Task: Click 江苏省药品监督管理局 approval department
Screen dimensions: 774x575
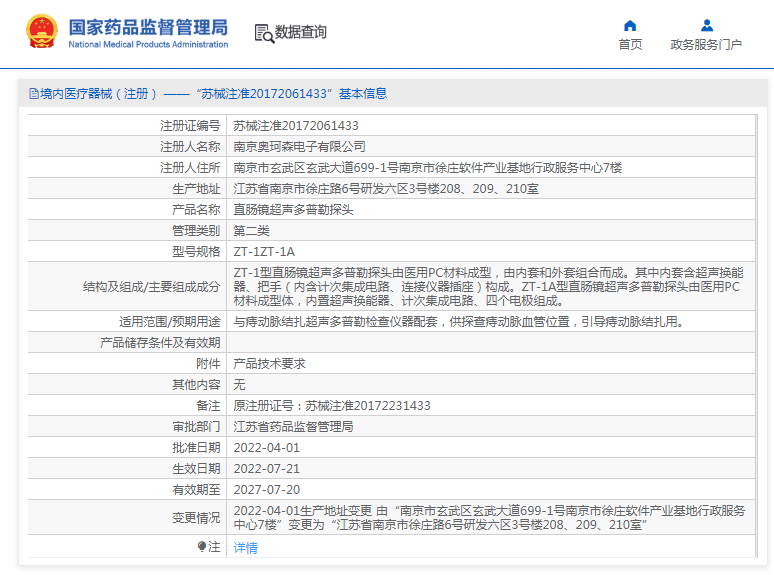Action: pos(293,426)
